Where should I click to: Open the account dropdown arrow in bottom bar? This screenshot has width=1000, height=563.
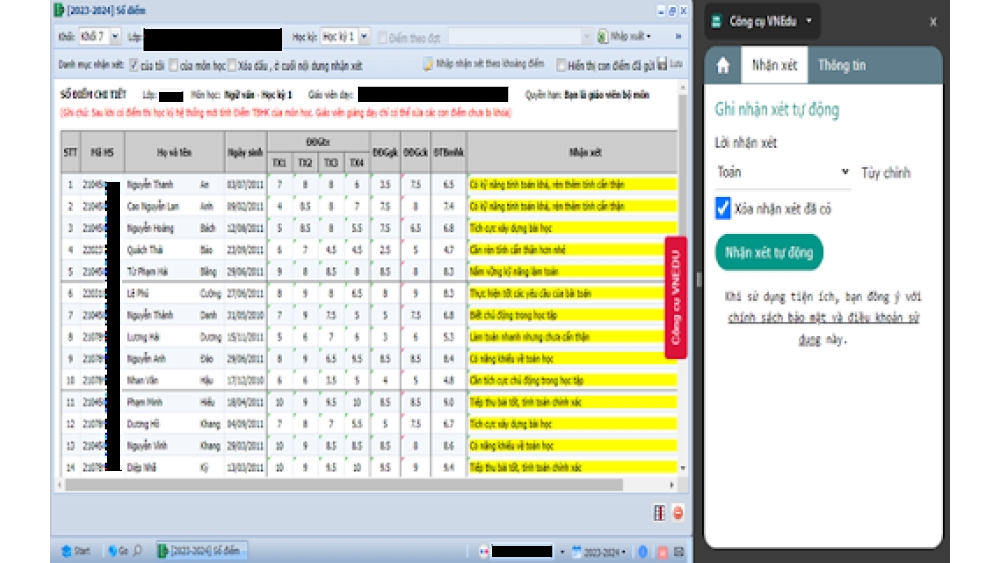(562, 552)
